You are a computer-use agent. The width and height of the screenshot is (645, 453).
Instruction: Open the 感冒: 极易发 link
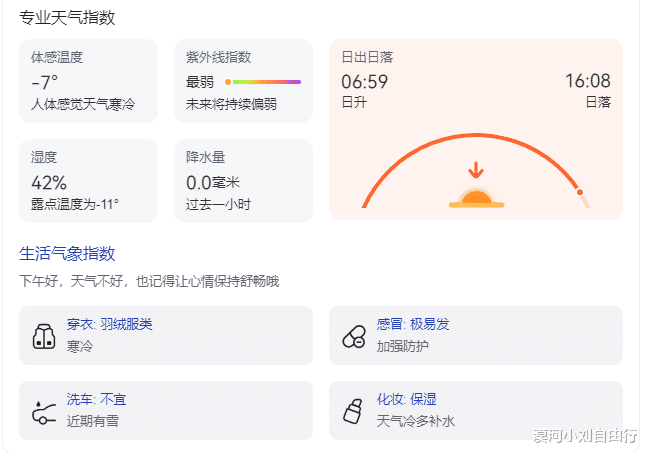click(413, 325)
